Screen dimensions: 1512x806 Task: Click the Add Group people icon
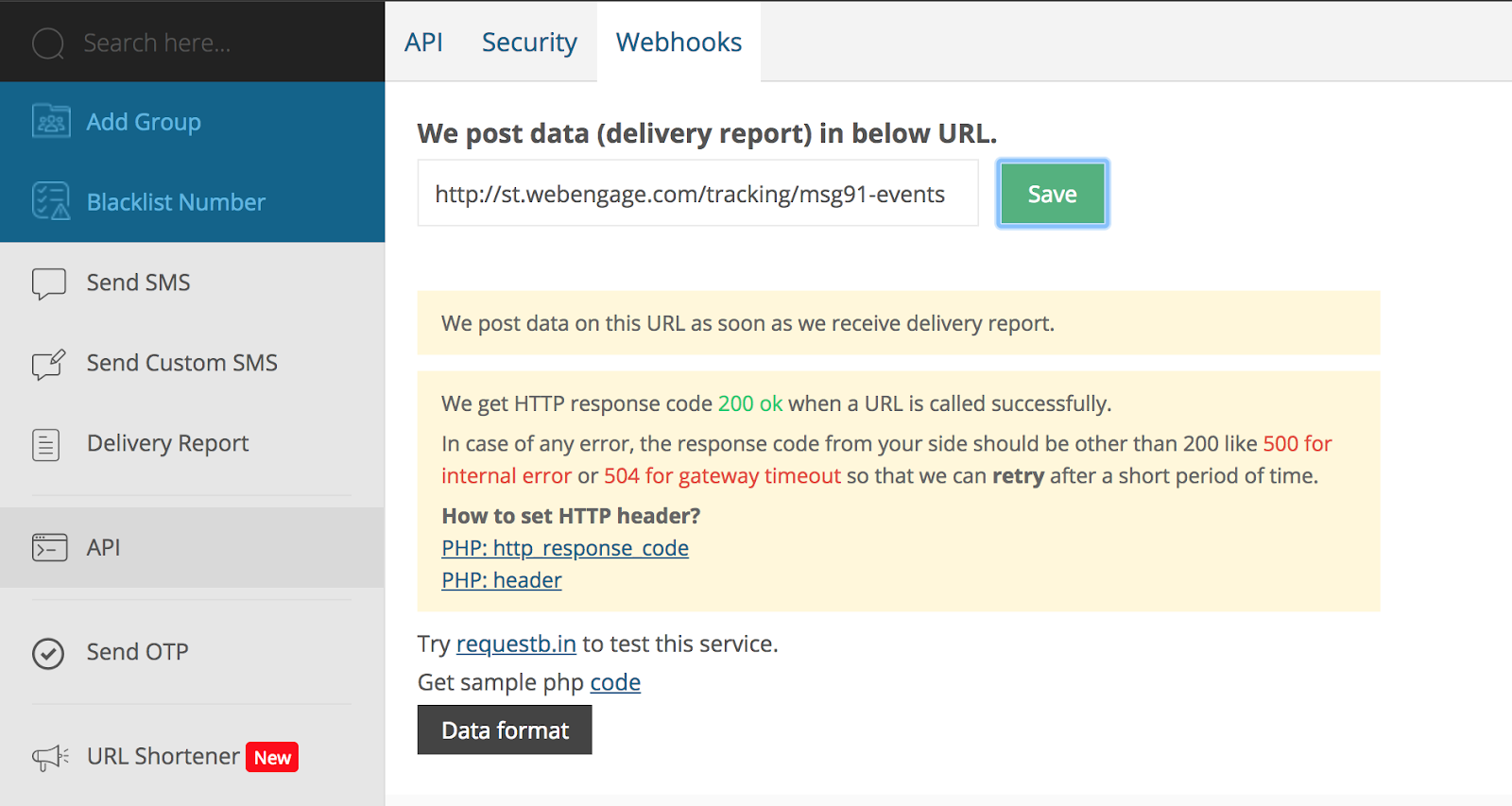point(51,122)
